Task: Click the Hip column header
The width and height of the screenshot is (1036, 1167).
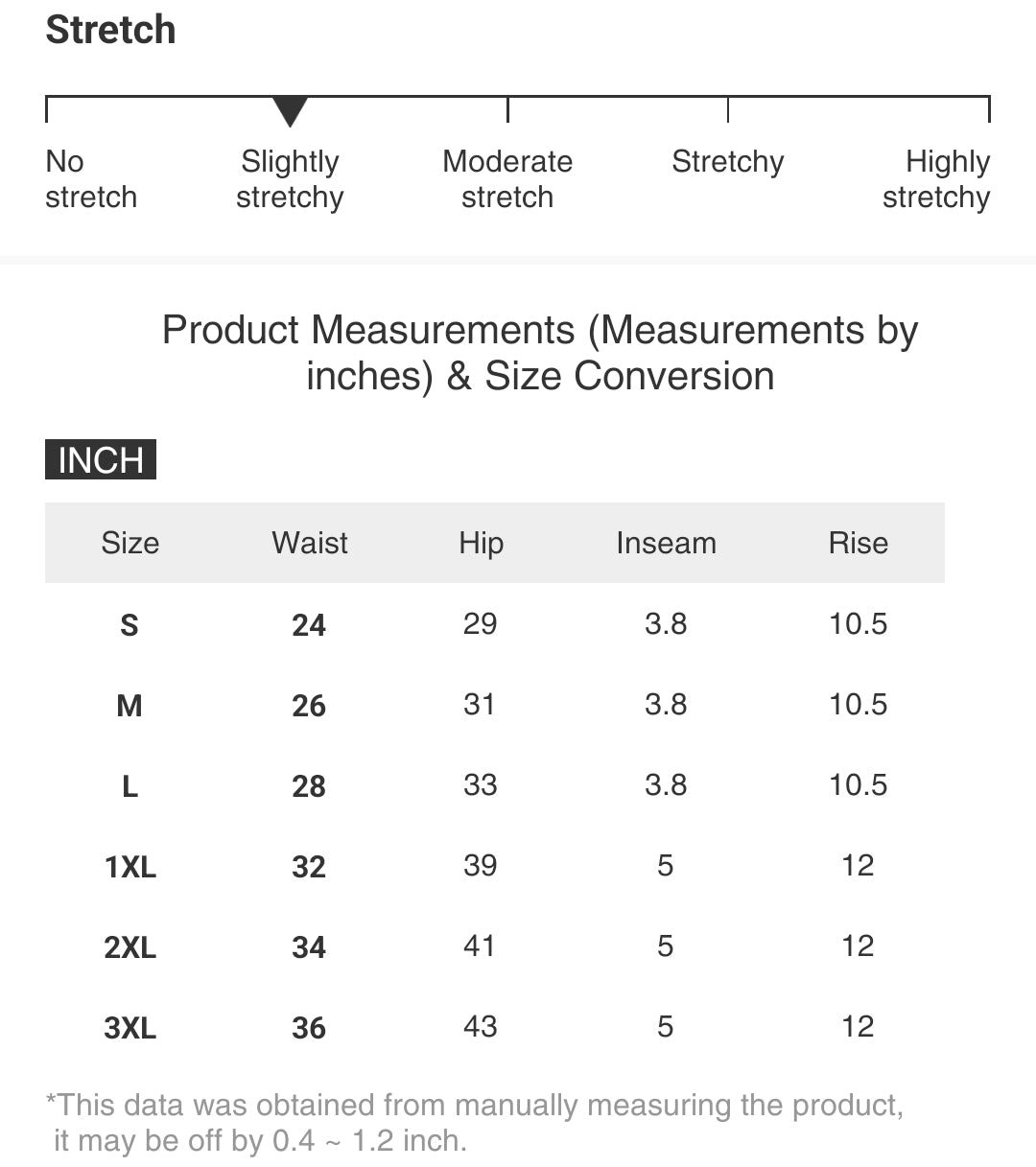Action: [x=481, y=543]
